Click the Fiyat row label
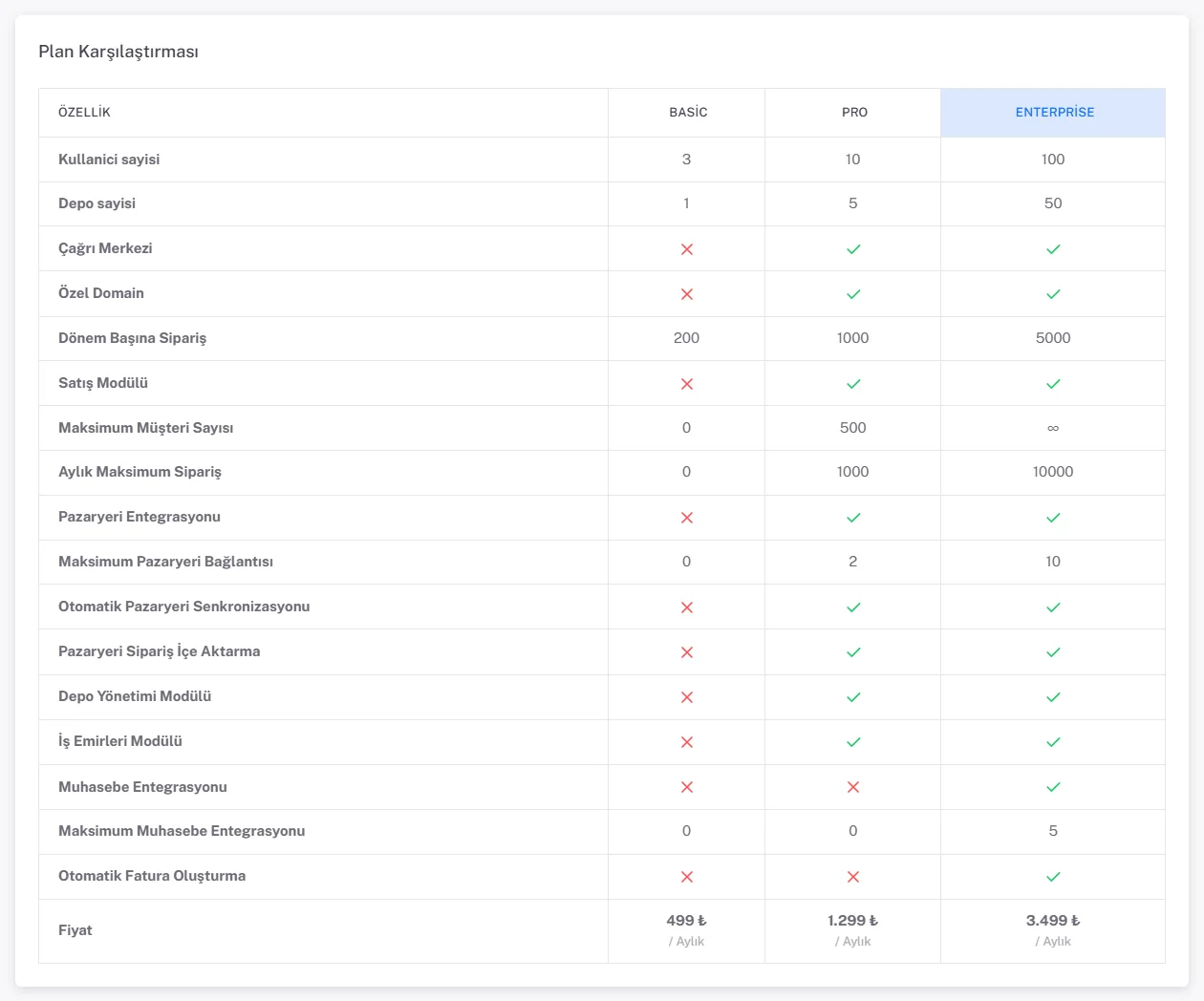The image size is (1204, 1001). [x=75, y=930]
